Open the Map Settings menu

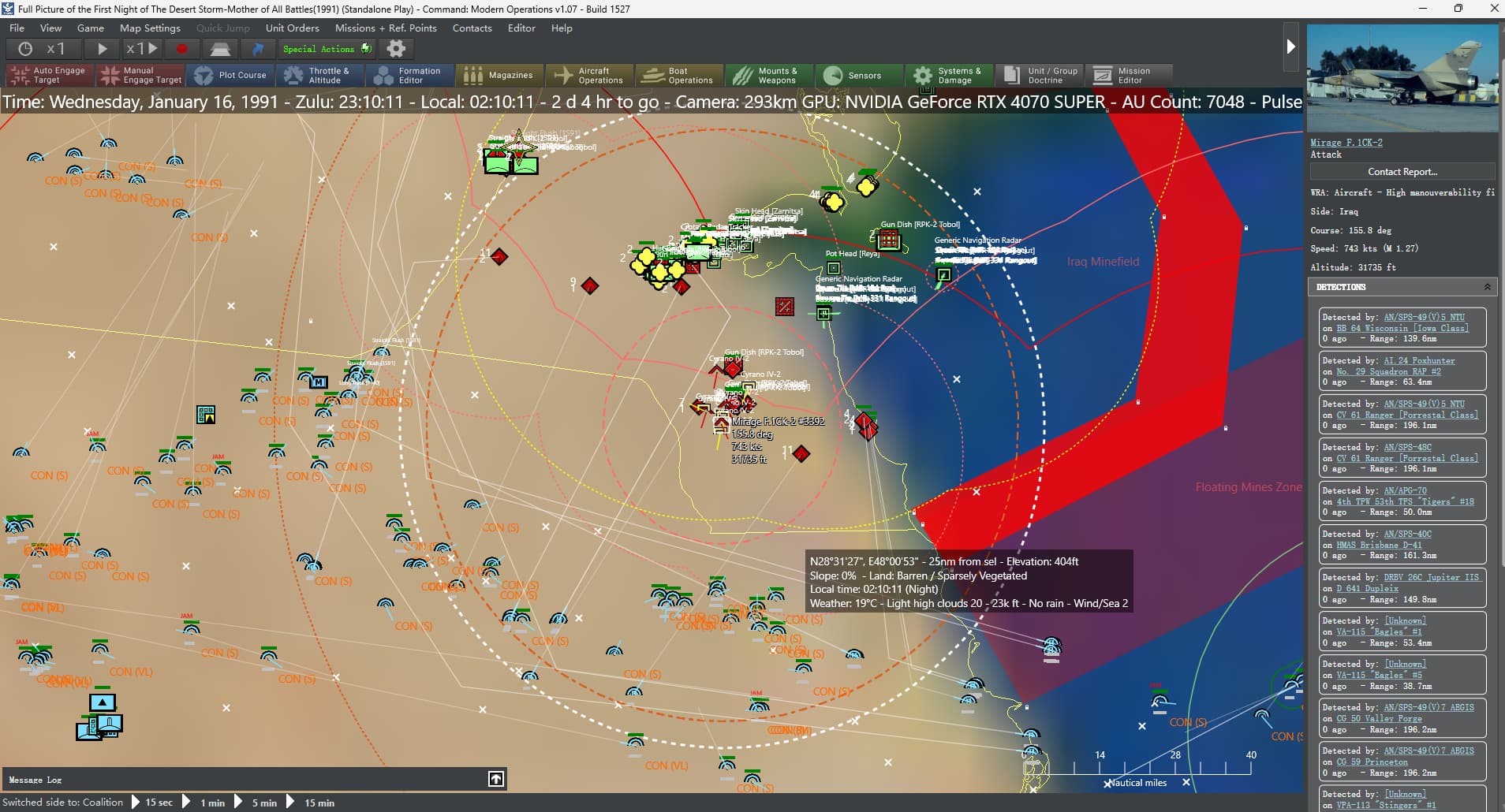click(x=150, y=28)
